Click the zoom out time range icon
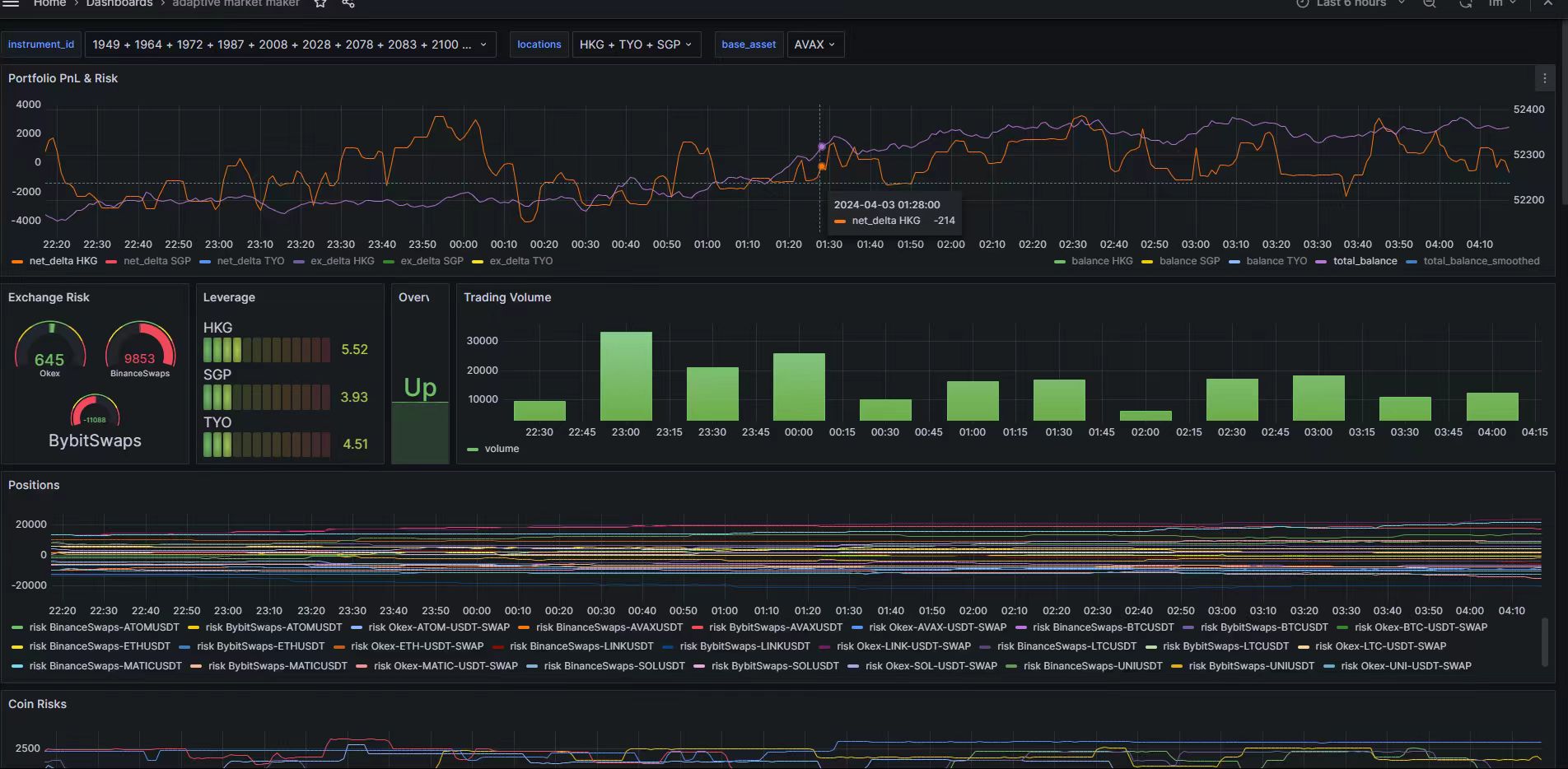Image resolution: width=1568 pixels, height=769 pixels. 1430,3
